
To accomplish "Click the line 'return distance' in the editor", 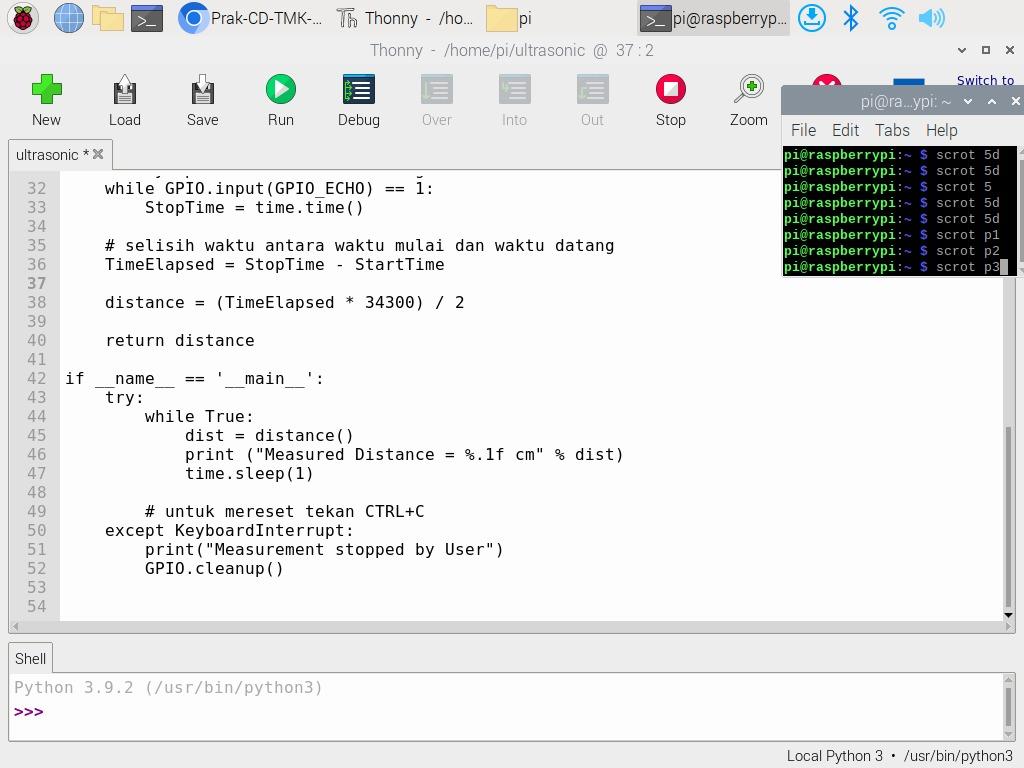I will coord(180,340).
